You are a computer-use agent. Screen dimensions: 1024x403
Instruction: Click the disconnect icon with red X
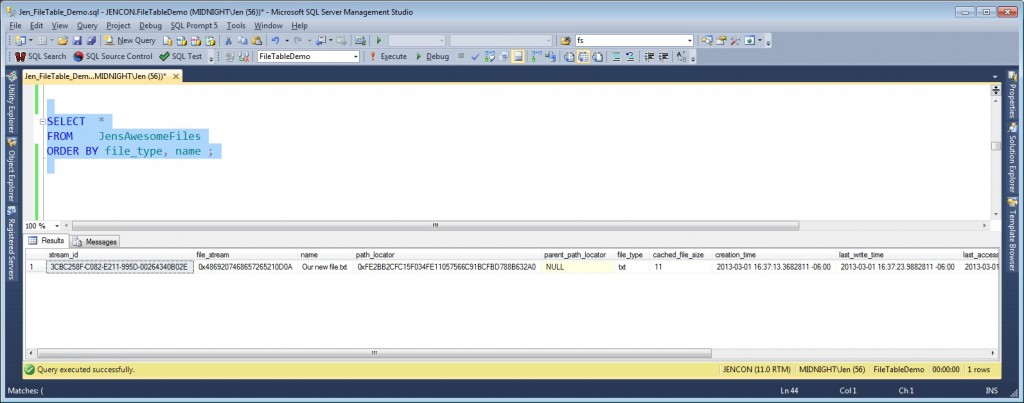(244, 57)
